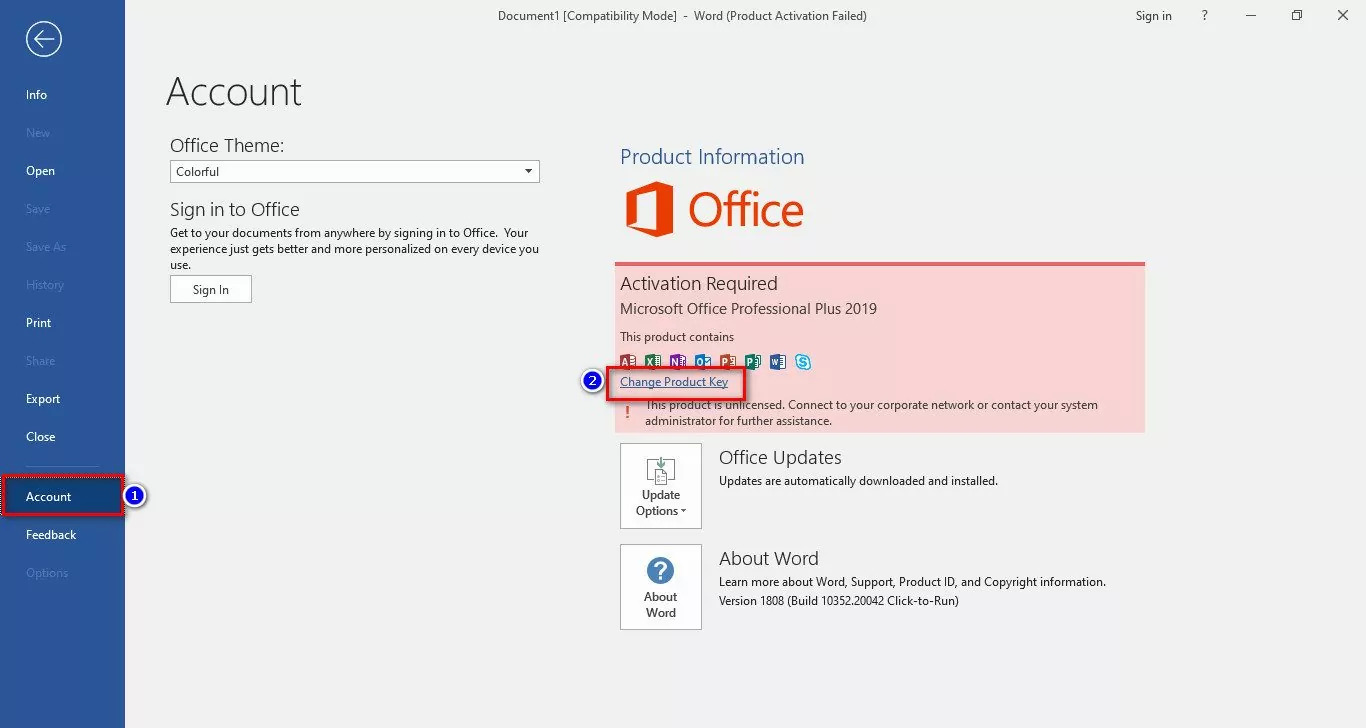Click the History sidebar item
This screenshot has height=728, width=1366.
point(62,285)
